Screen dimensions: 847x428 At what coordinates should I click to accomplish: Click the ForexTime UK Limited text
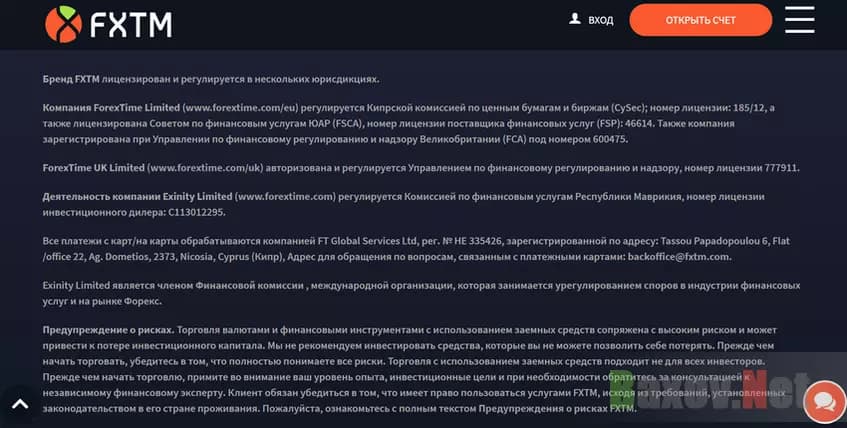(93, 168)
